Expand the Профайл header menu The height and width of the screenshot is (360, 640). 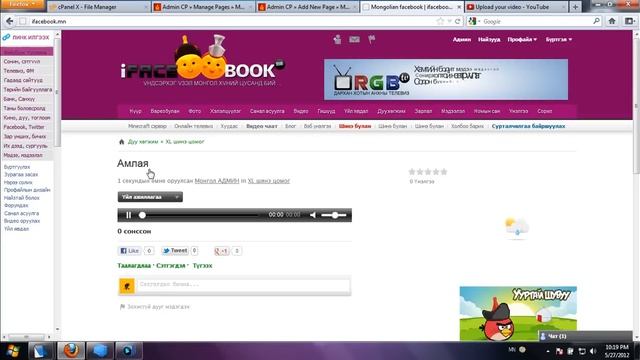[x=522, y=40]
